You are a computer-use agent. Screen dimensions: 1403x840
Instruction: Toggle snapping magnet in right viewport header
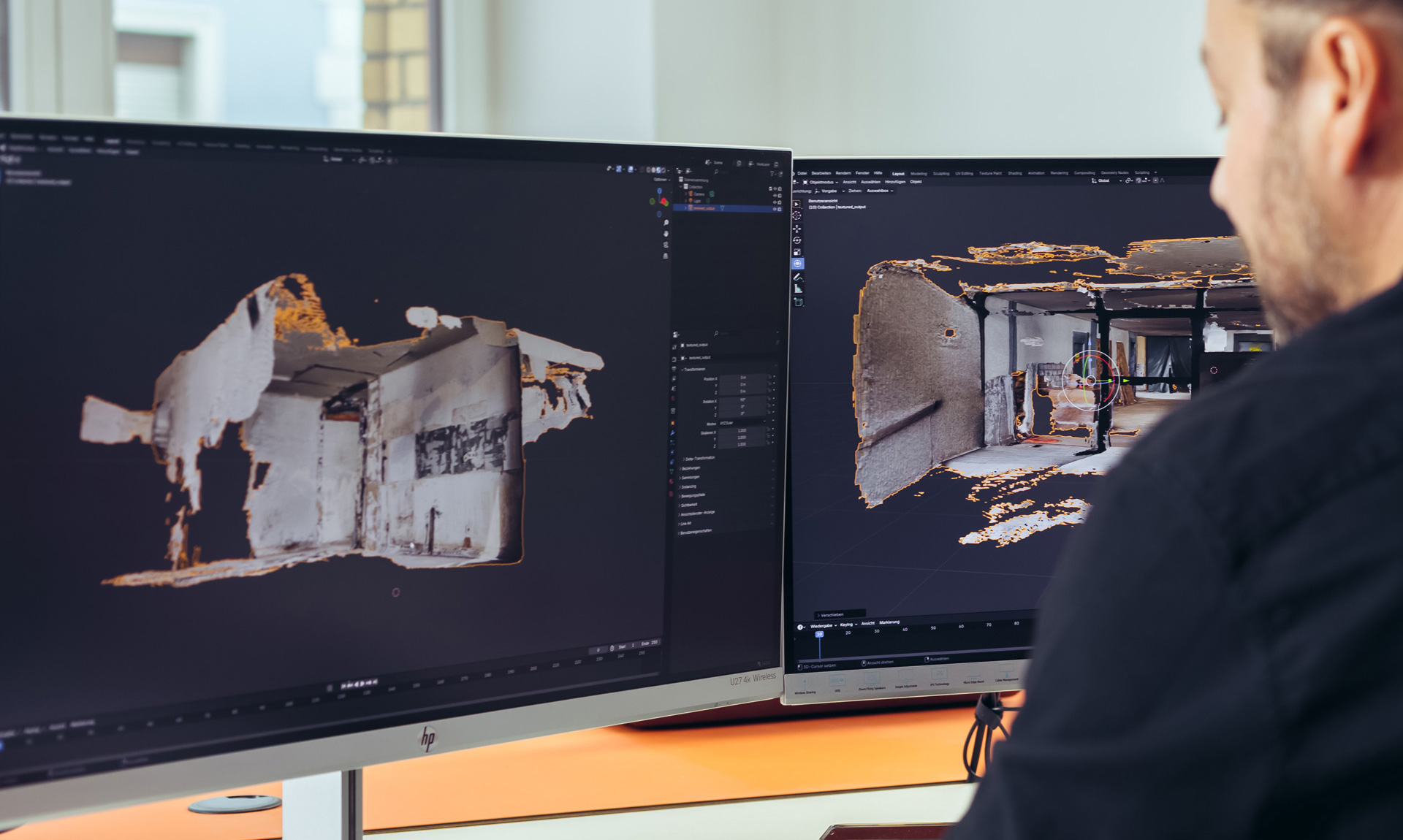(1138, 180)
